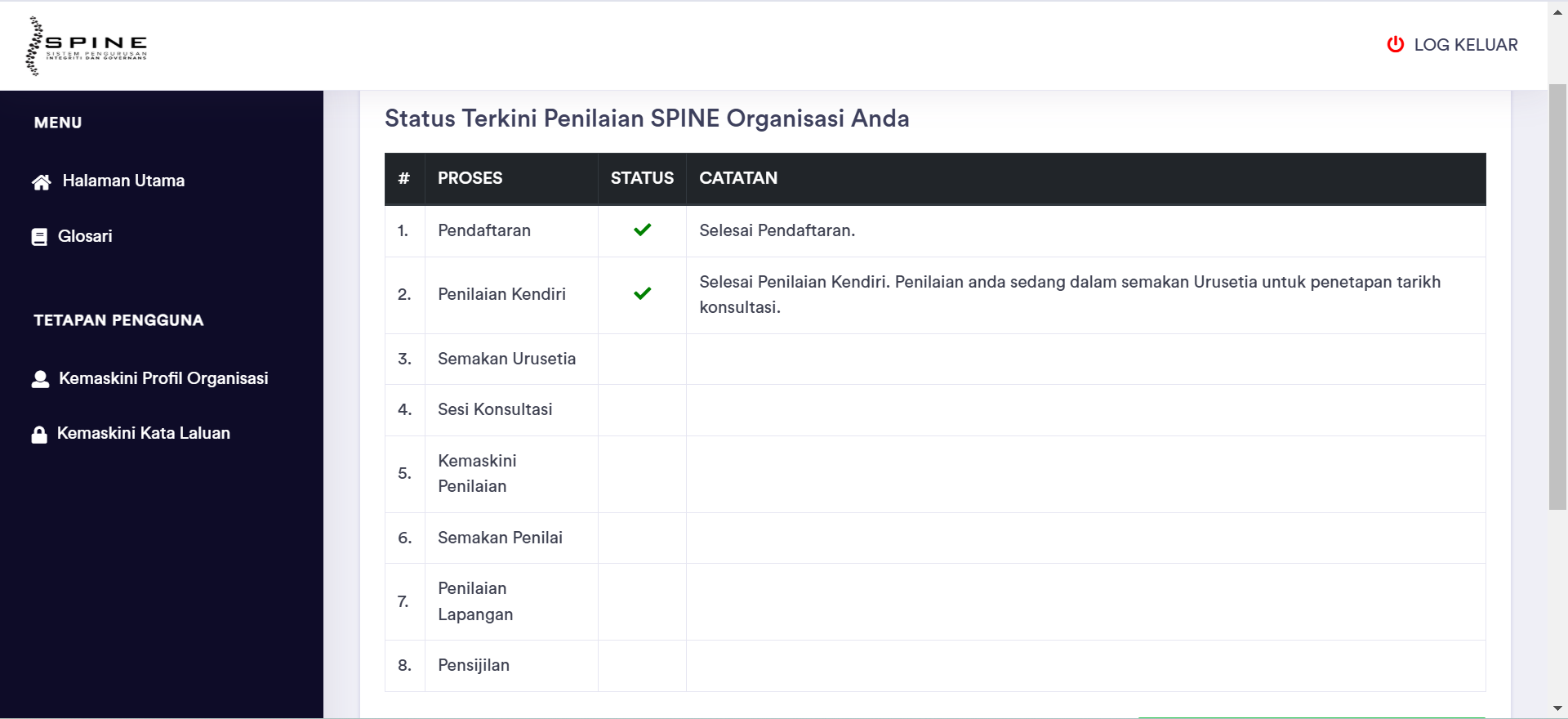Open Halaman Utama from the menu
This screenshot has height=719, width=1568.
tap(123, 181)
